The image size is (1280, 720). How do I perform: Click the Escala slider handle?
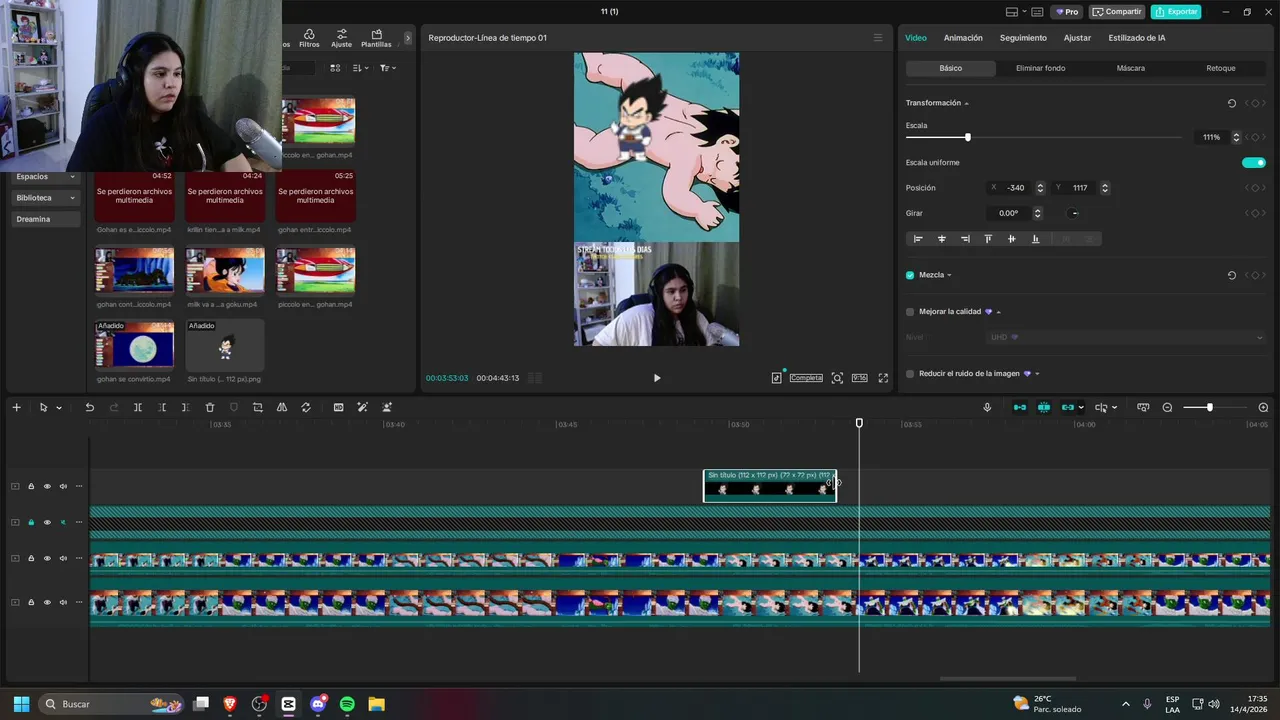(967, 137)
